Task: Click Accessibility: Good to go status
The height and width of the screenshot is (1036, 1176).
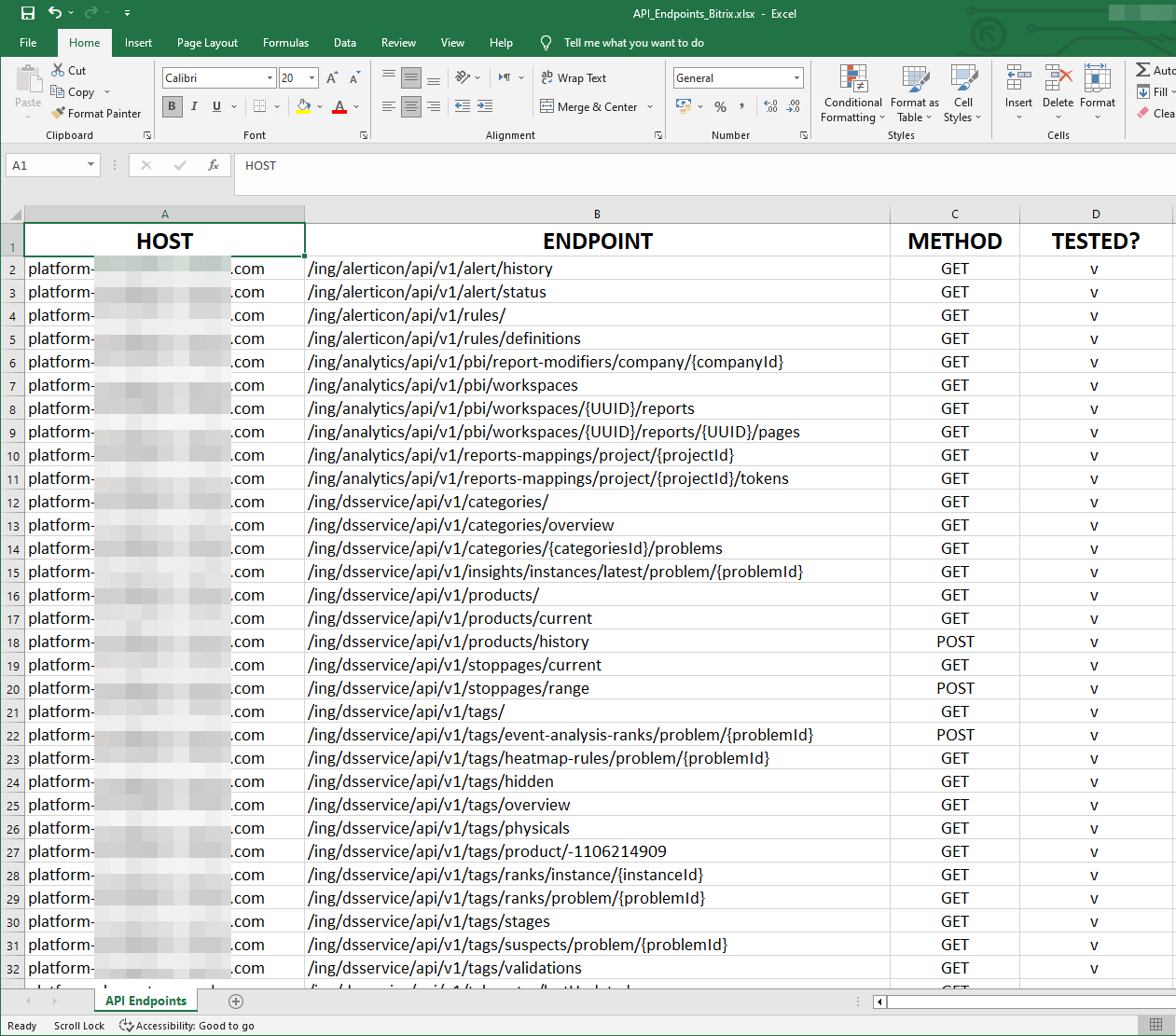Action: [187, 1026]
